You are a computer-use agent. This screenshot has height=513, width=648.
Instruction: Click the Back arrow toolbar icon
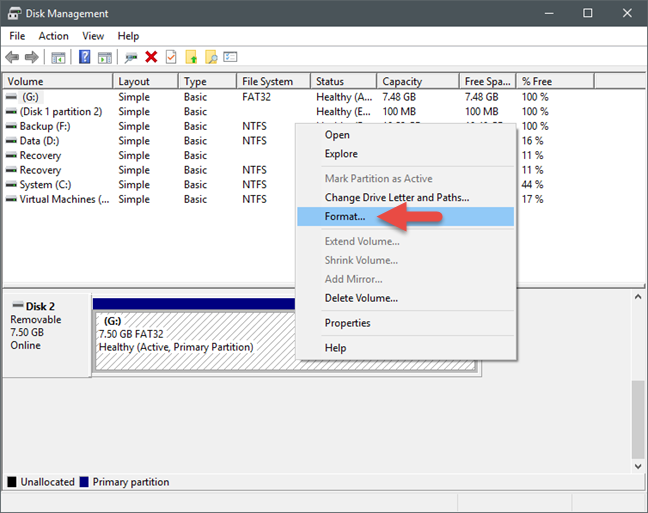tap(12, 57)
